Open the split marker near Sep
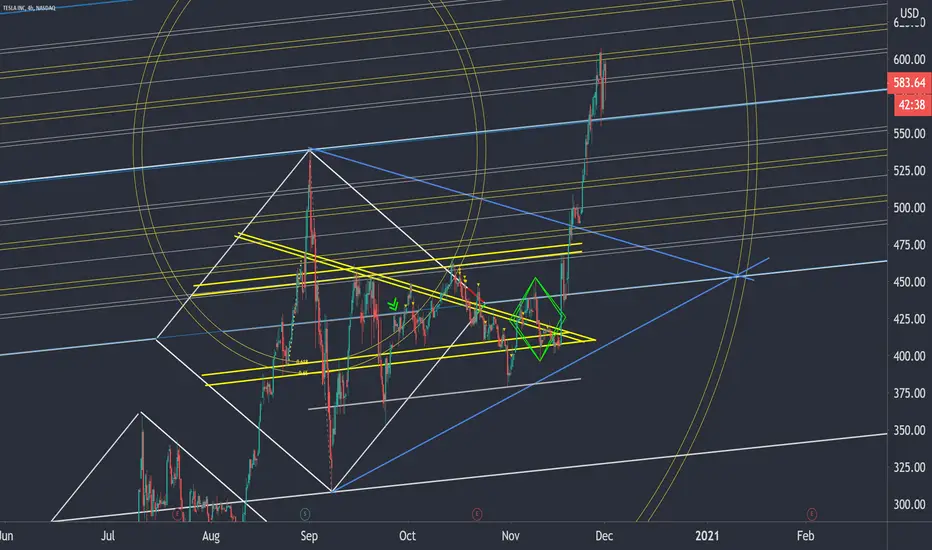The height and width of the screenshot is (550, 932). click(x=305, y=514)
